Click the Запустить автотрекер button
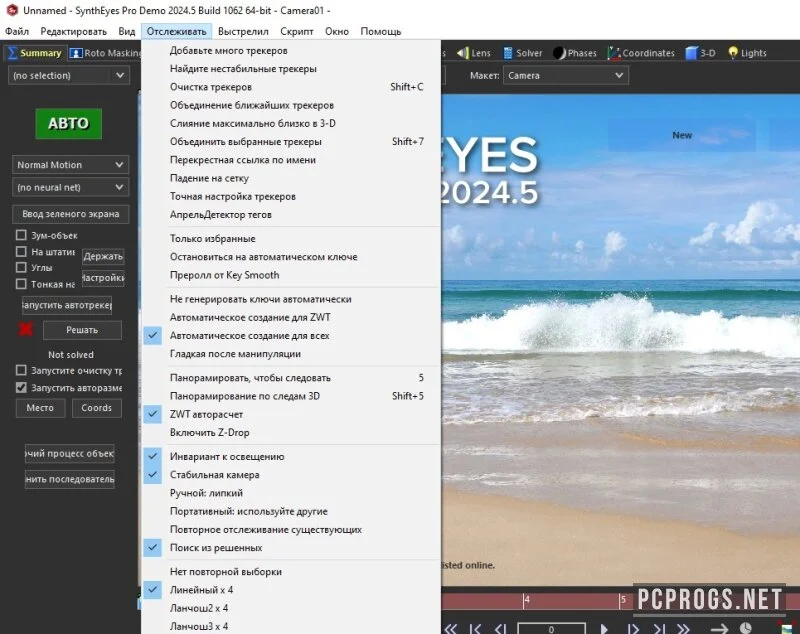 tap(67, 305)
